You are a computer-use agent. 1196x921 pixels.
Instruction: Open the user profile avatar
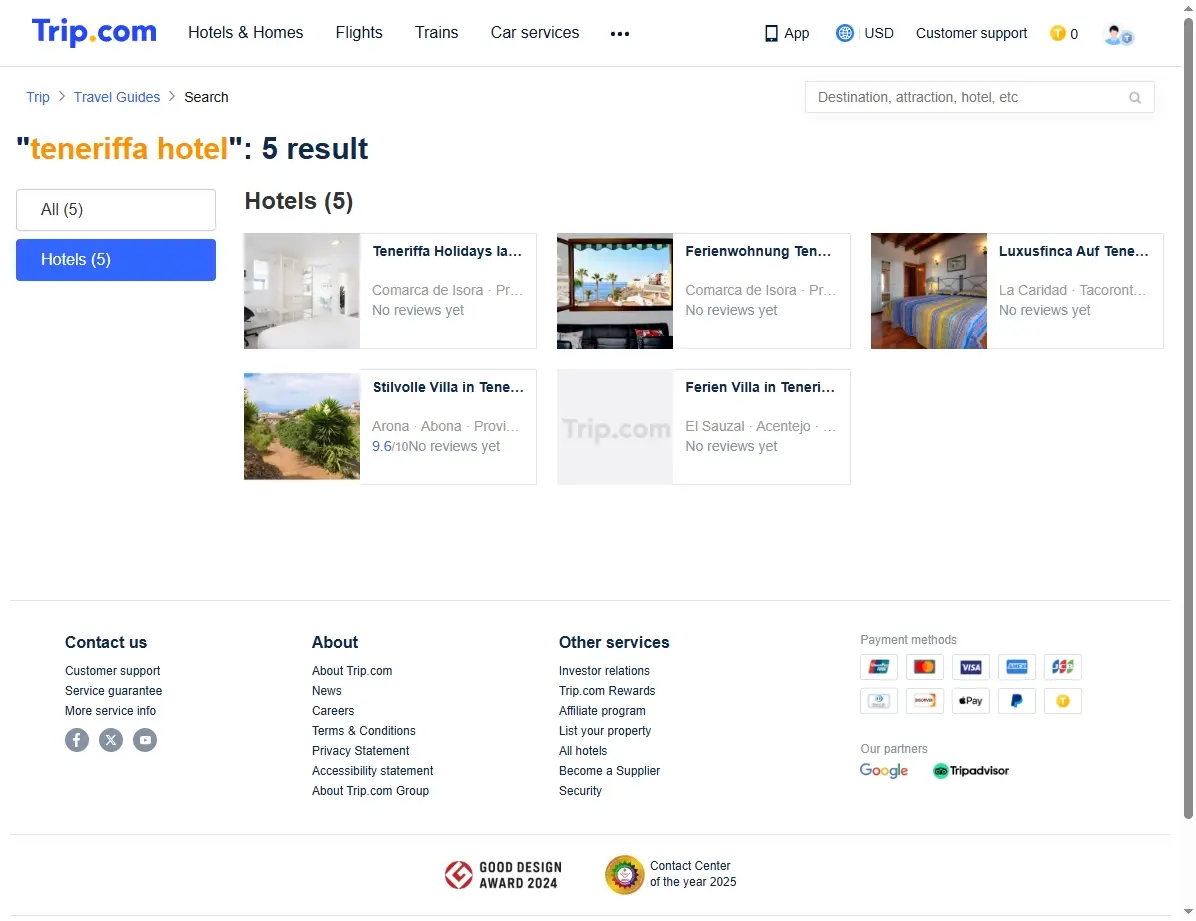(x=1118, y=34)
